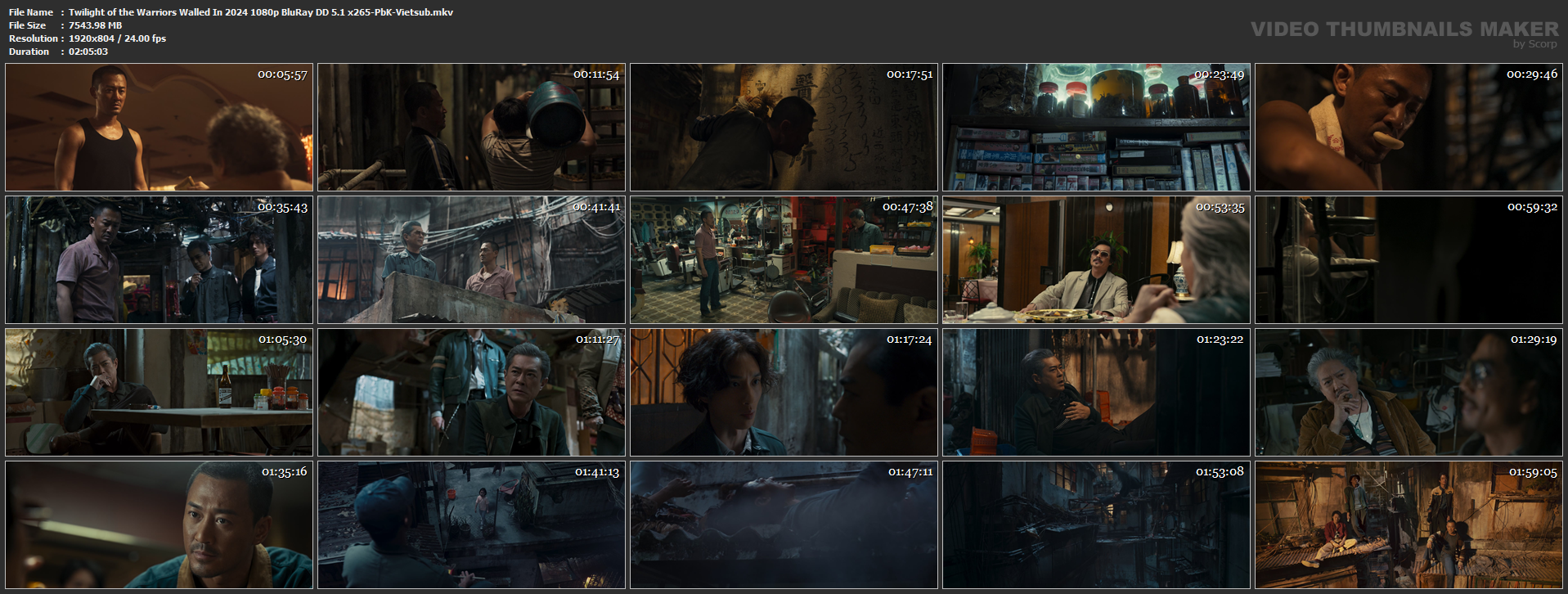Click the "Duration" label
Viewport: 1568px width, 594px height.
tap(29, 52)
